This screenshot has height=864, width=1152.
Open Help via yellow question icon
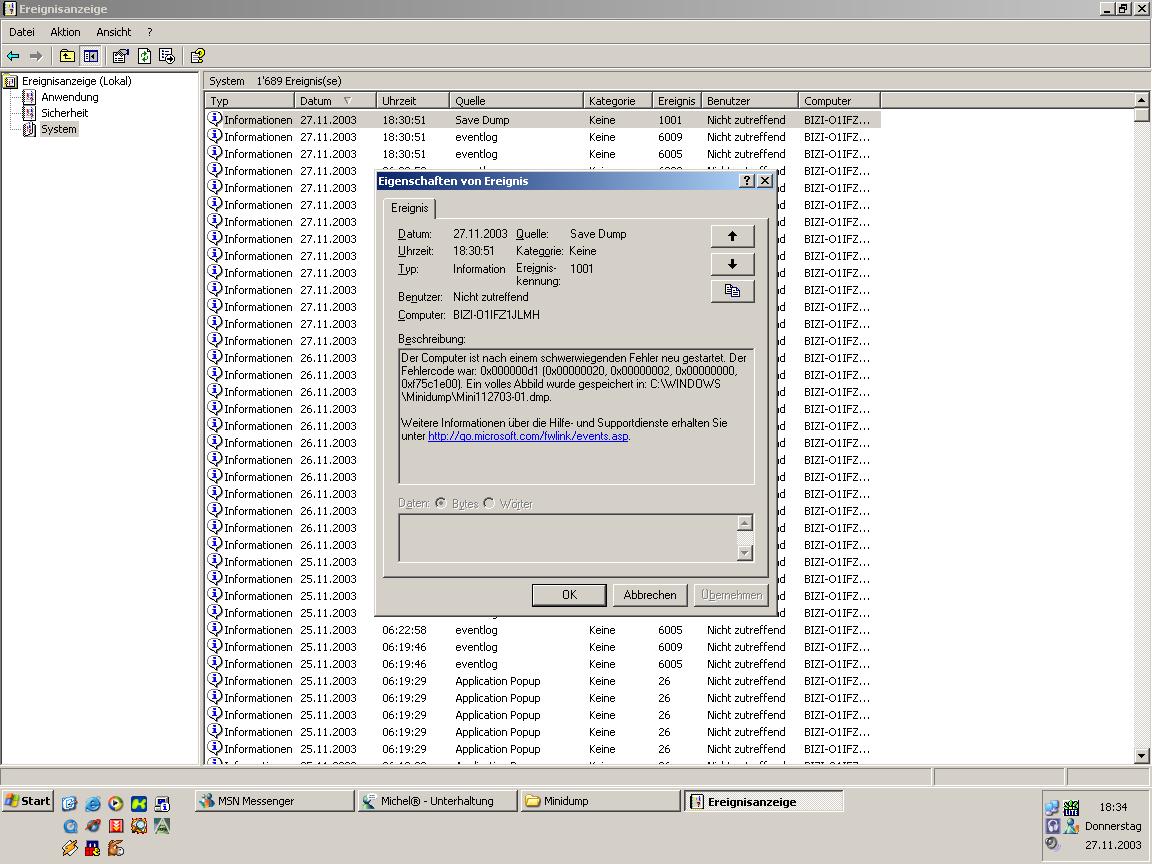[197, 56]
